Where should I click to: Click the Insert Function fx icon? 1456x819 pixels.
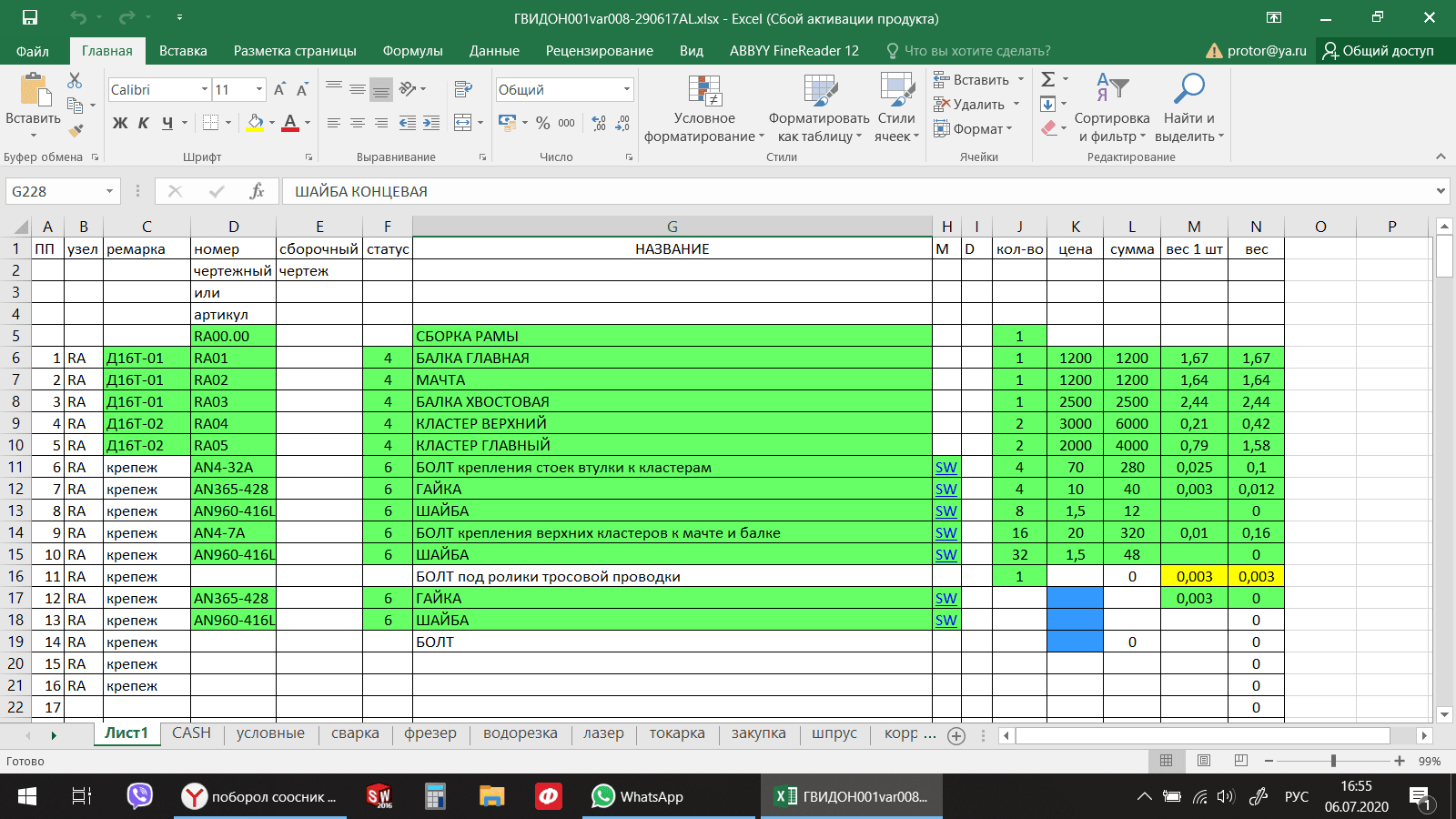(x=257, y=191)
